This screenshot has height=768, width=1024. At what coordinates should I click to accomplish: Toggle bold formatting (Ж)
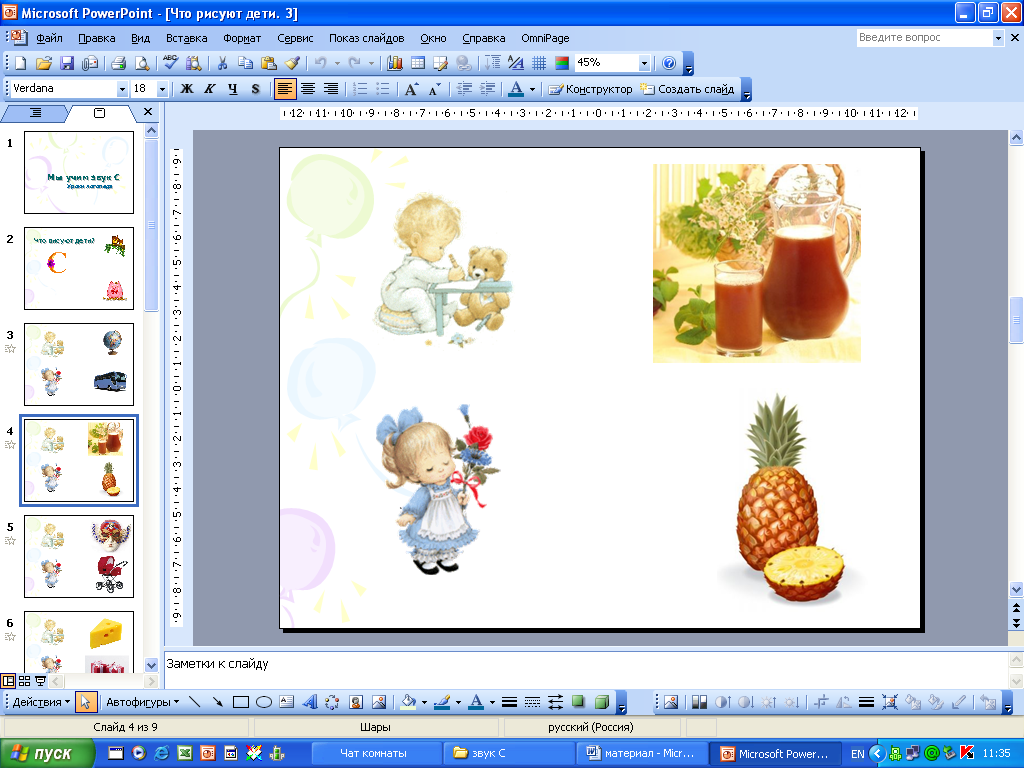(187, 89)
